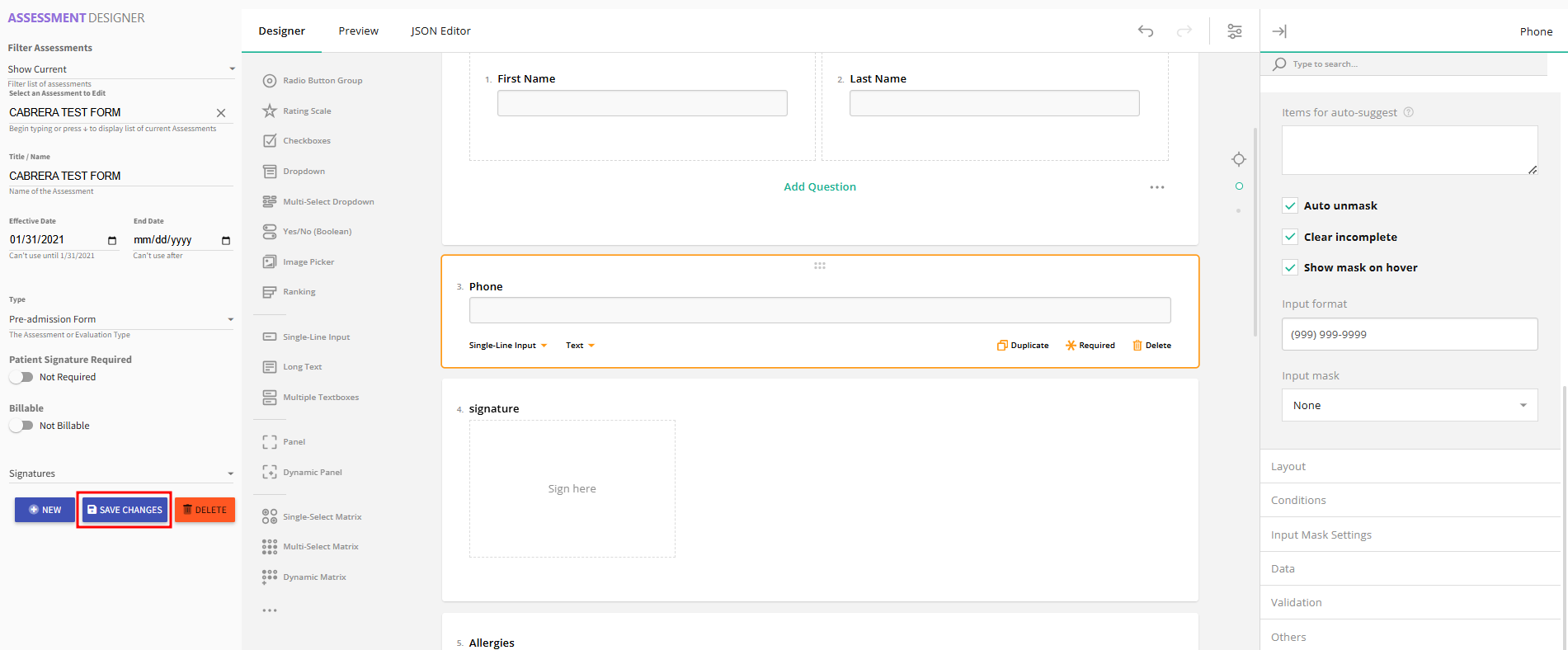
Task: Open the JSON Editor tab
Action: [x=440, y=31]
